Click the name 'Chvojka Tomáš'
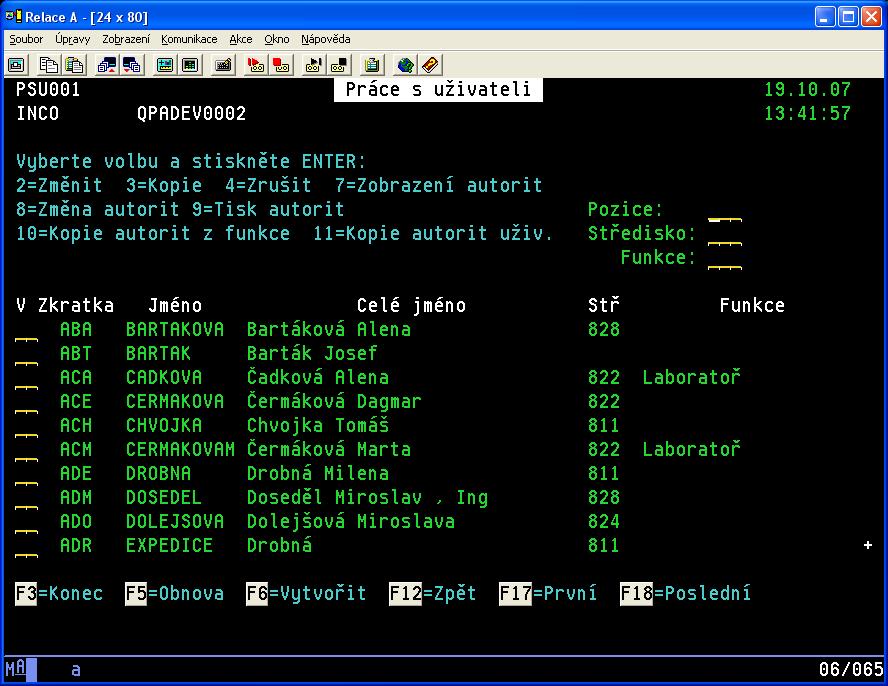The width and height of the screenshot is (888, 686). pos(318,425)
